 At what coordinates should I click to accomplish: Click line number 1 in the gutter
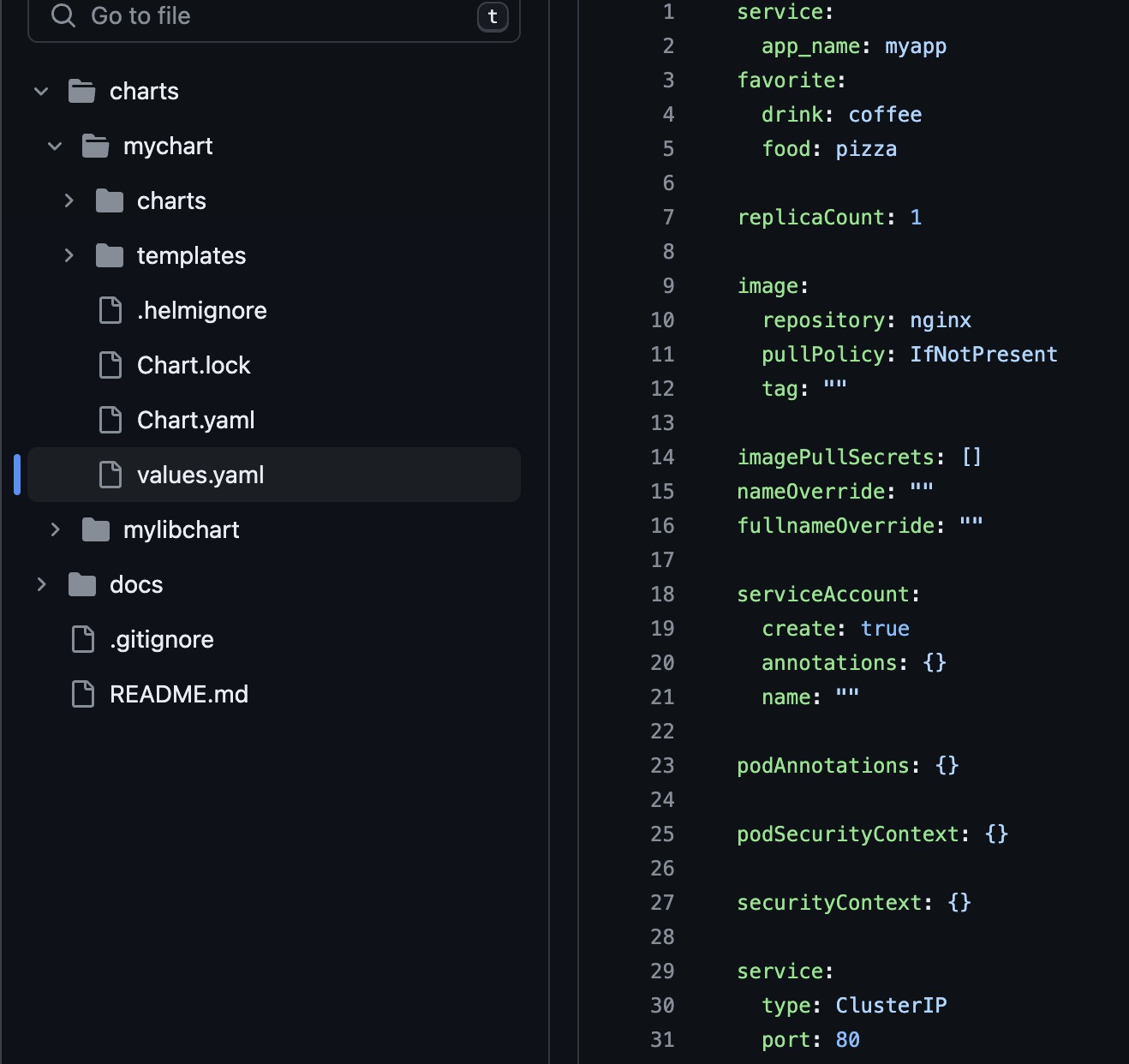click(669, 12)
